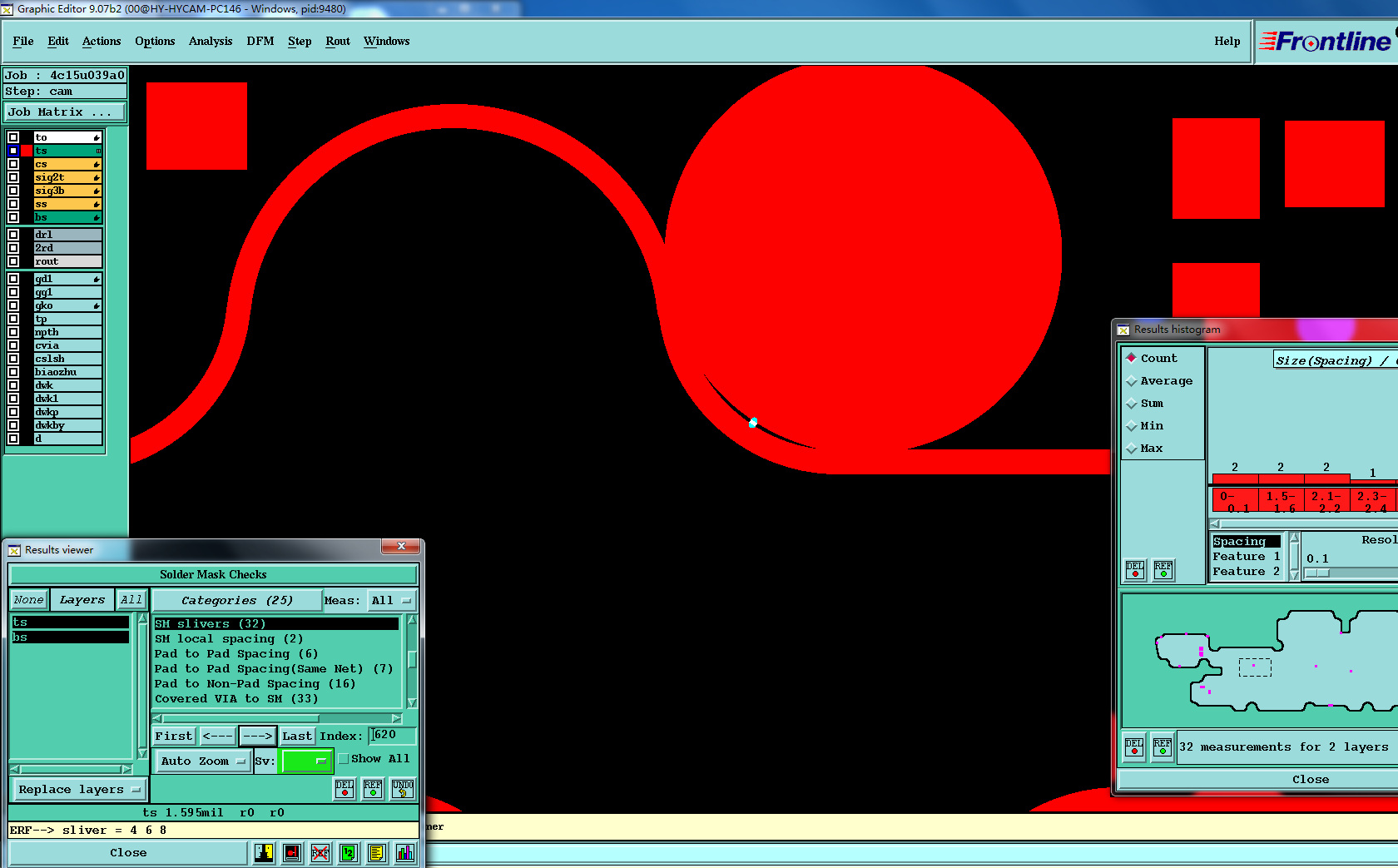Viewport: 1398px width, 868px height.
Task: Open the Help menu
Action: pos(1227,41)
